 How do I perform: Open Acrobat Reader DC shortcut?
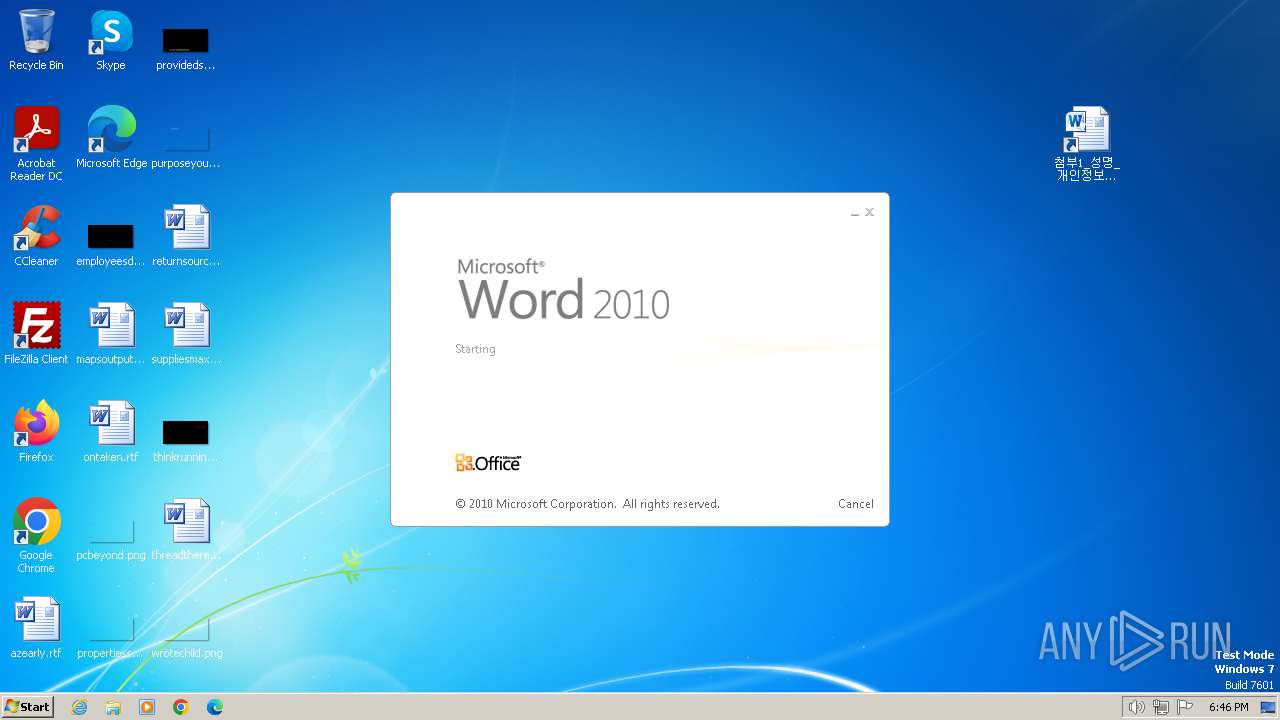point(36,144)
